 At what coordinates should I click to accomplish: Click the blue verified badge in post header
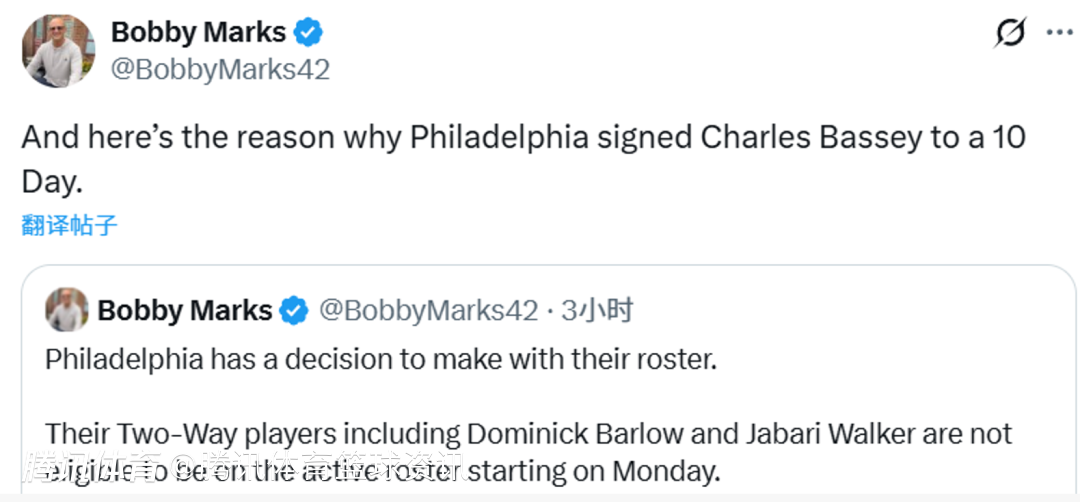point(308,32)
